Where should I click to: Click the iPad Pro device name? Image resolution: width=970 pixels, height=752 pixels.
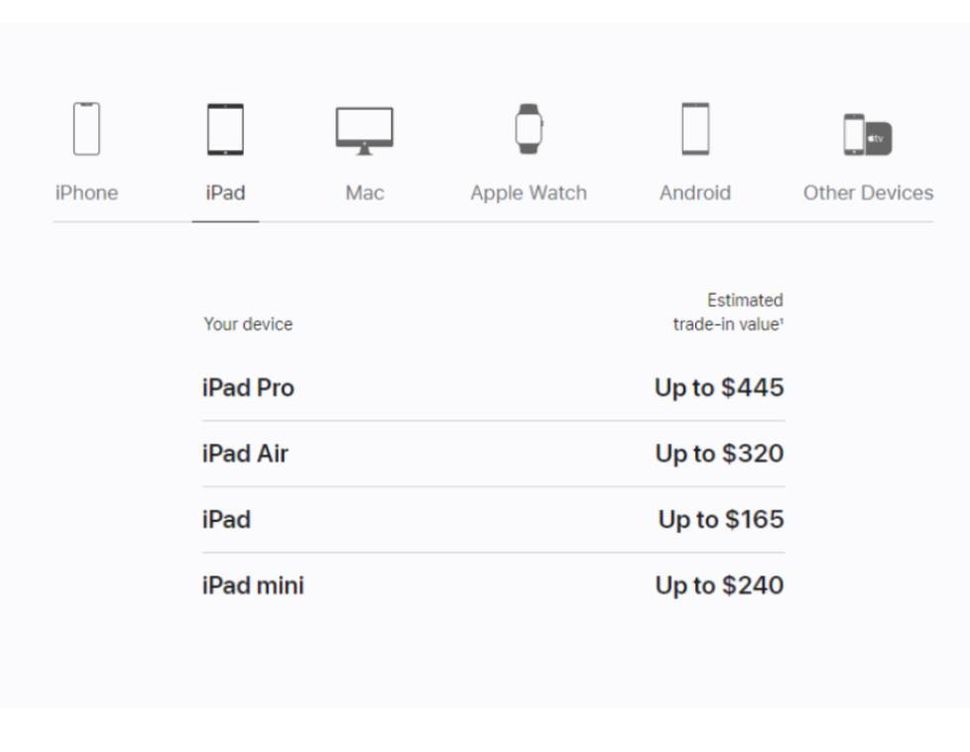pyautogui.click(x=248, y=388)
